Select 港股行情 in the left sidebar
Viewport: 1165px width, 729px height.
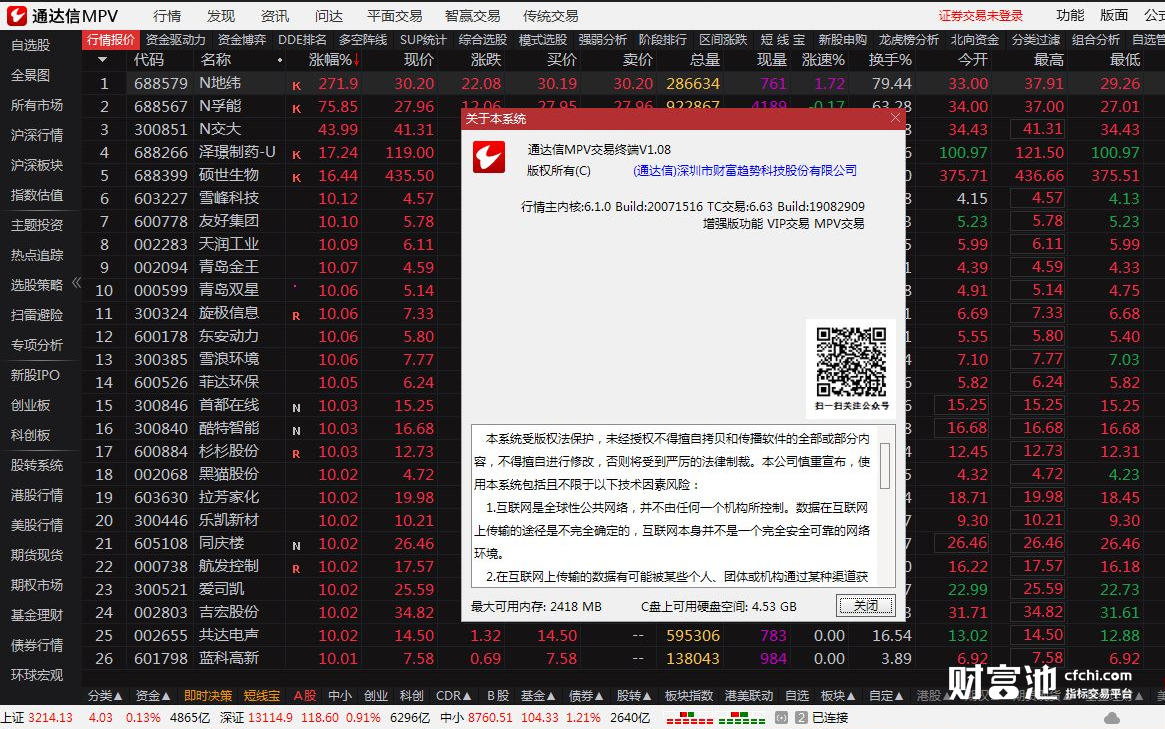tap(36, 495)
